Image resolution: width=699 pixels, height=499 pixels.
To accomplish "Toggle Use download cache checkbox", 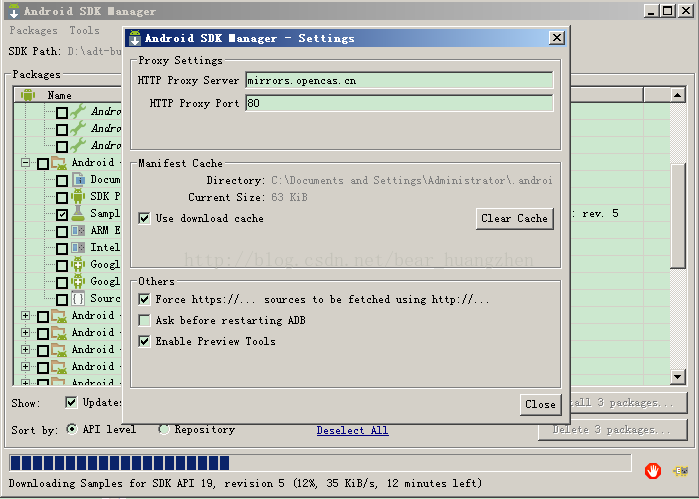I will pos(144,219).
